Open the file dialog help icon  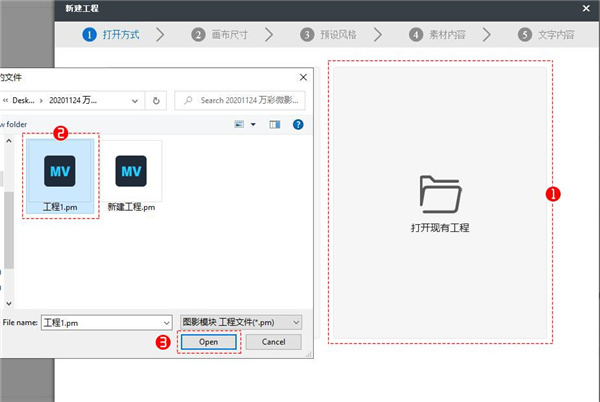point(298,124)
